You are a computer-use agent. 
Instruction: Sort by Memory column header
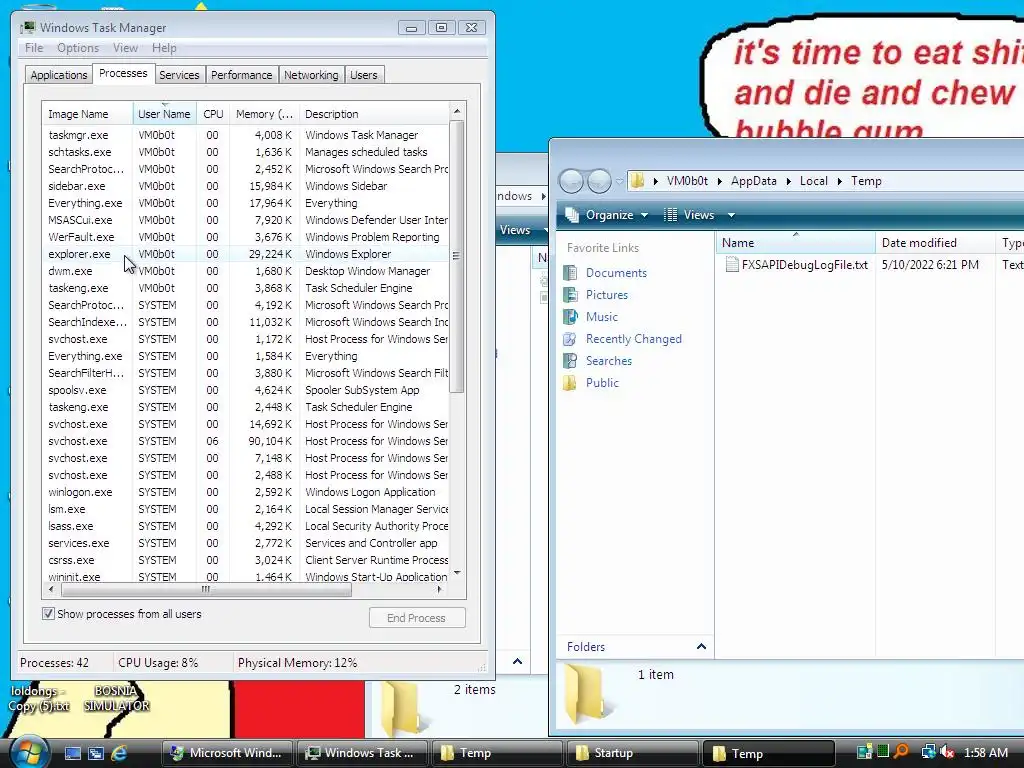264,114
